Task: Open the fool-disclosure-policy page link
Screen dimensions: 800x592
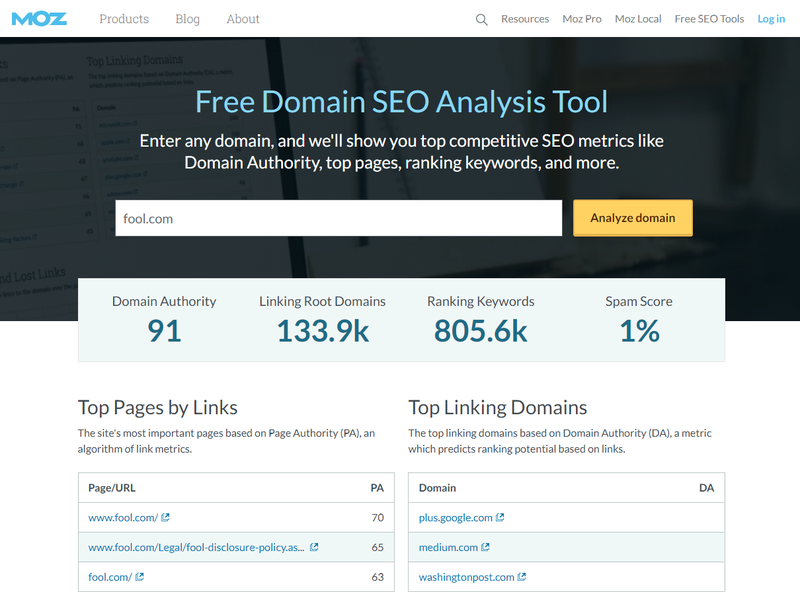Action: click(x=196, y=547)
